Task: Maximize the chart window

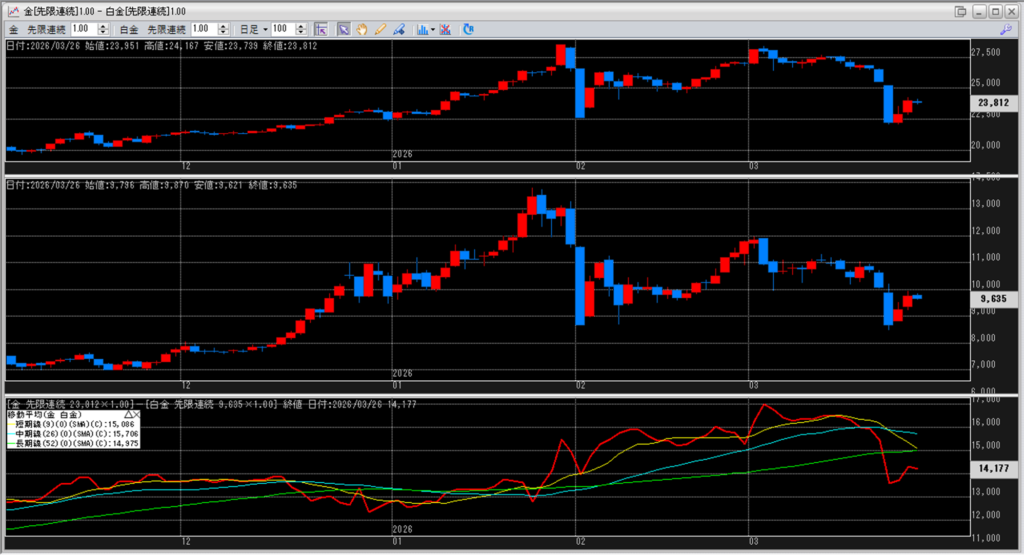Action: pos(995,11)
